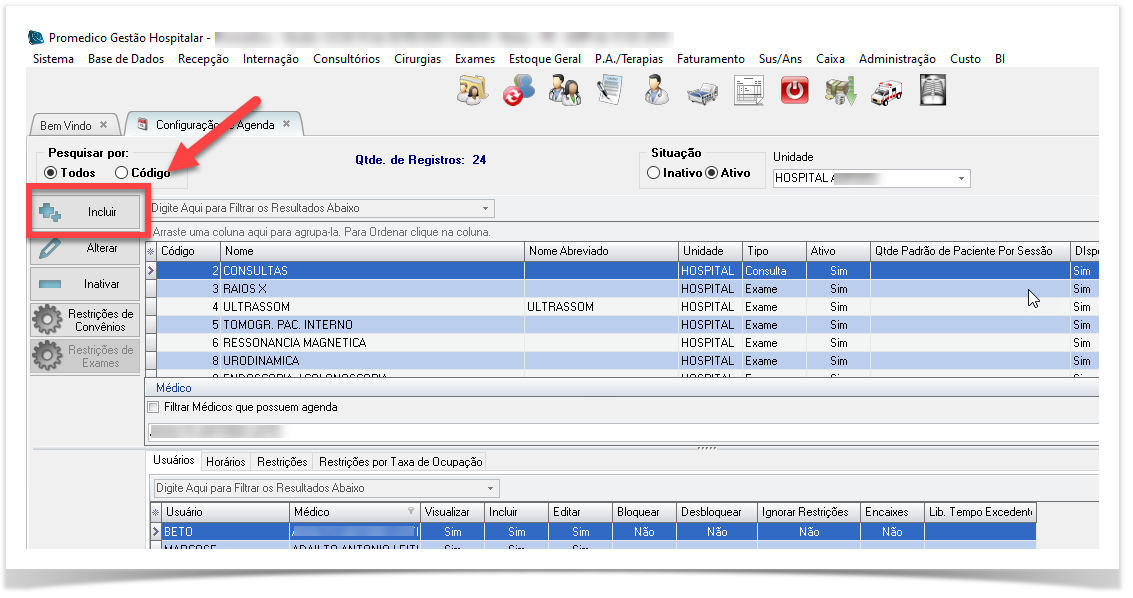Expand the Usuários tab filter dropdown
The height and width of the screenshot is (598, 1133).
(489, 489)
